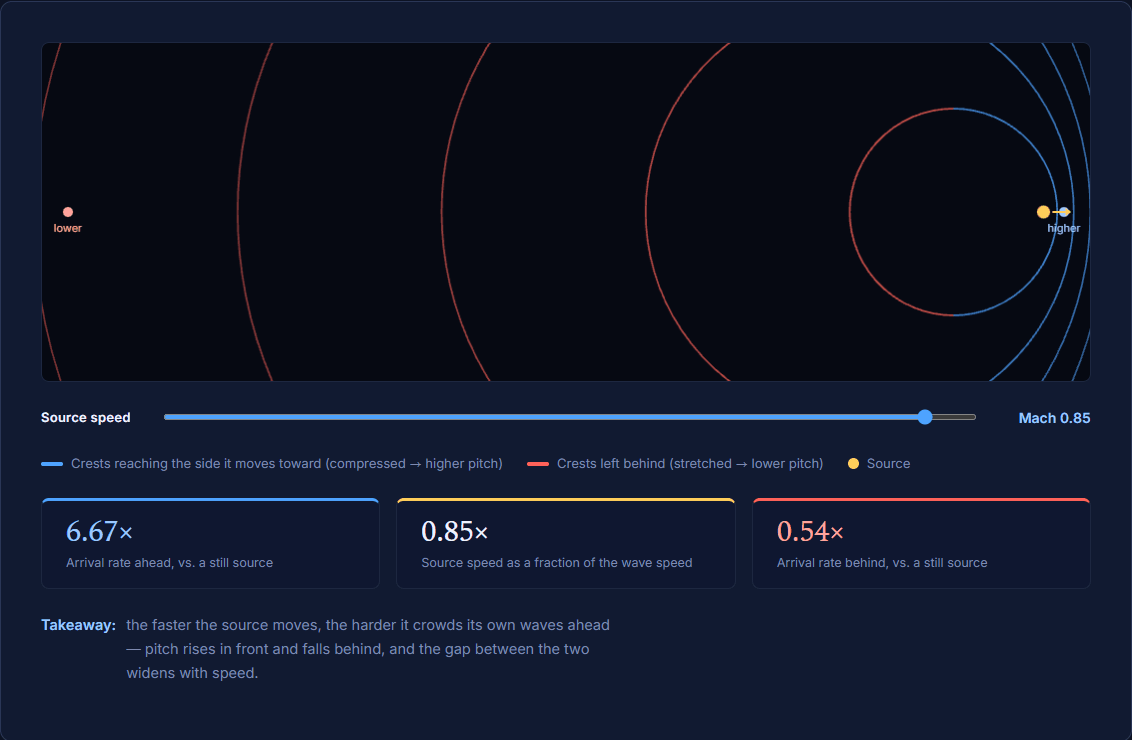Screen dimensions: 1132x740
Task: Click the red stretched-crests legend swatch
Action: (x=538, y=463)
